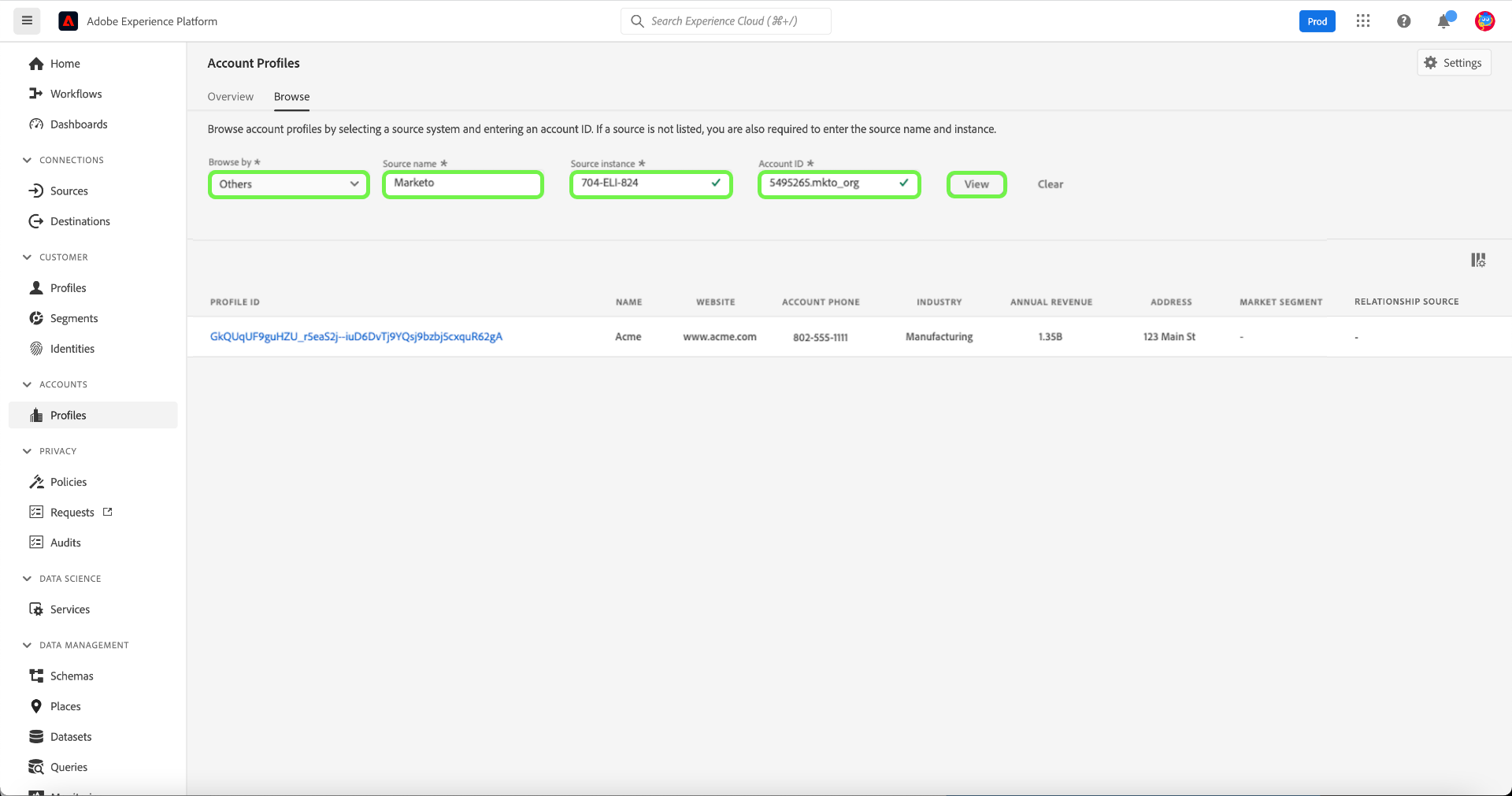Click the 1.35B annual revenue cell
1512x796 pixels.
point(1051,337)
